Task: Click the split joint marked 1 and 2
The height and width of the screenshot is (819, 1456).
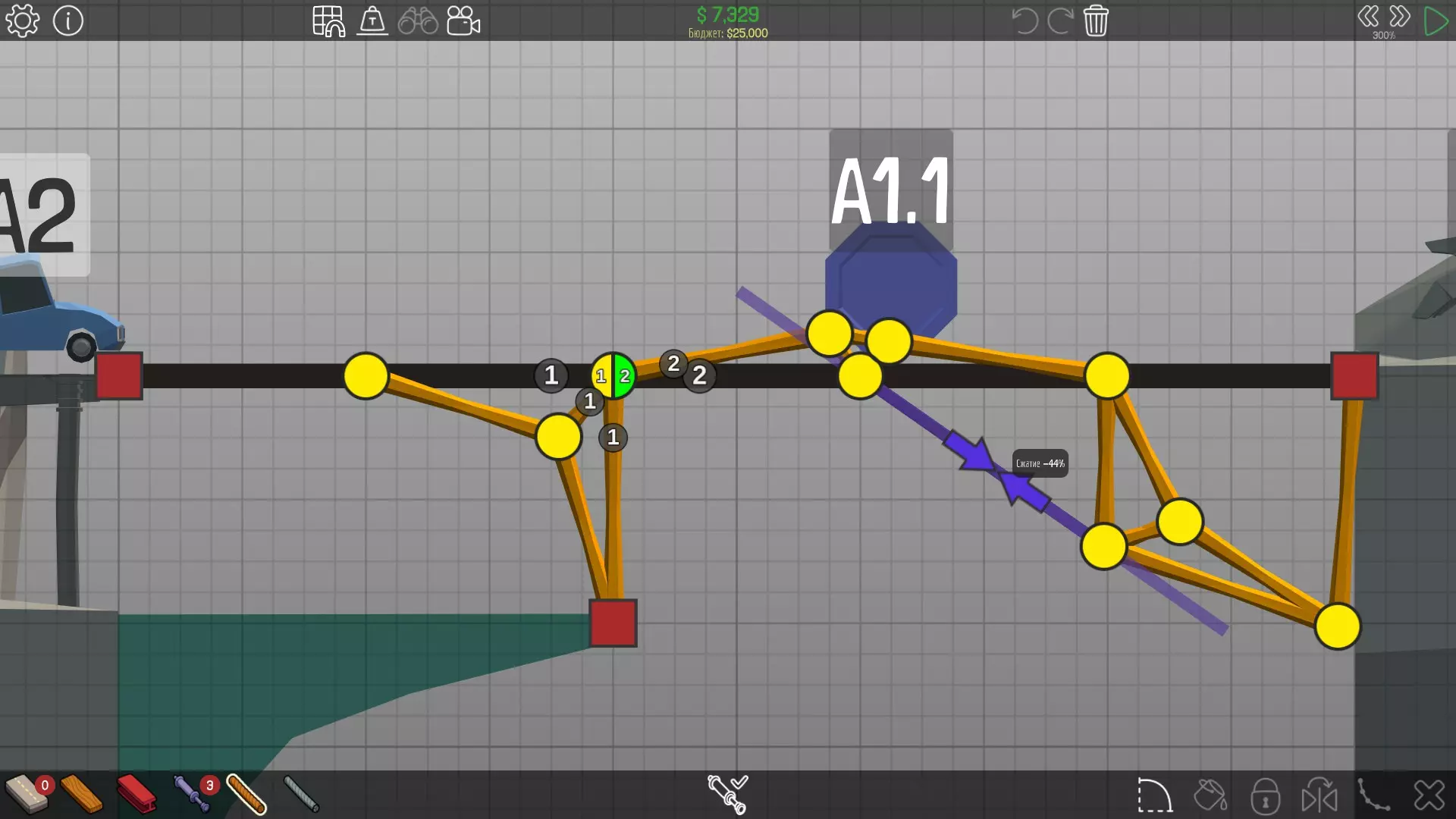Action: [613, 375]
